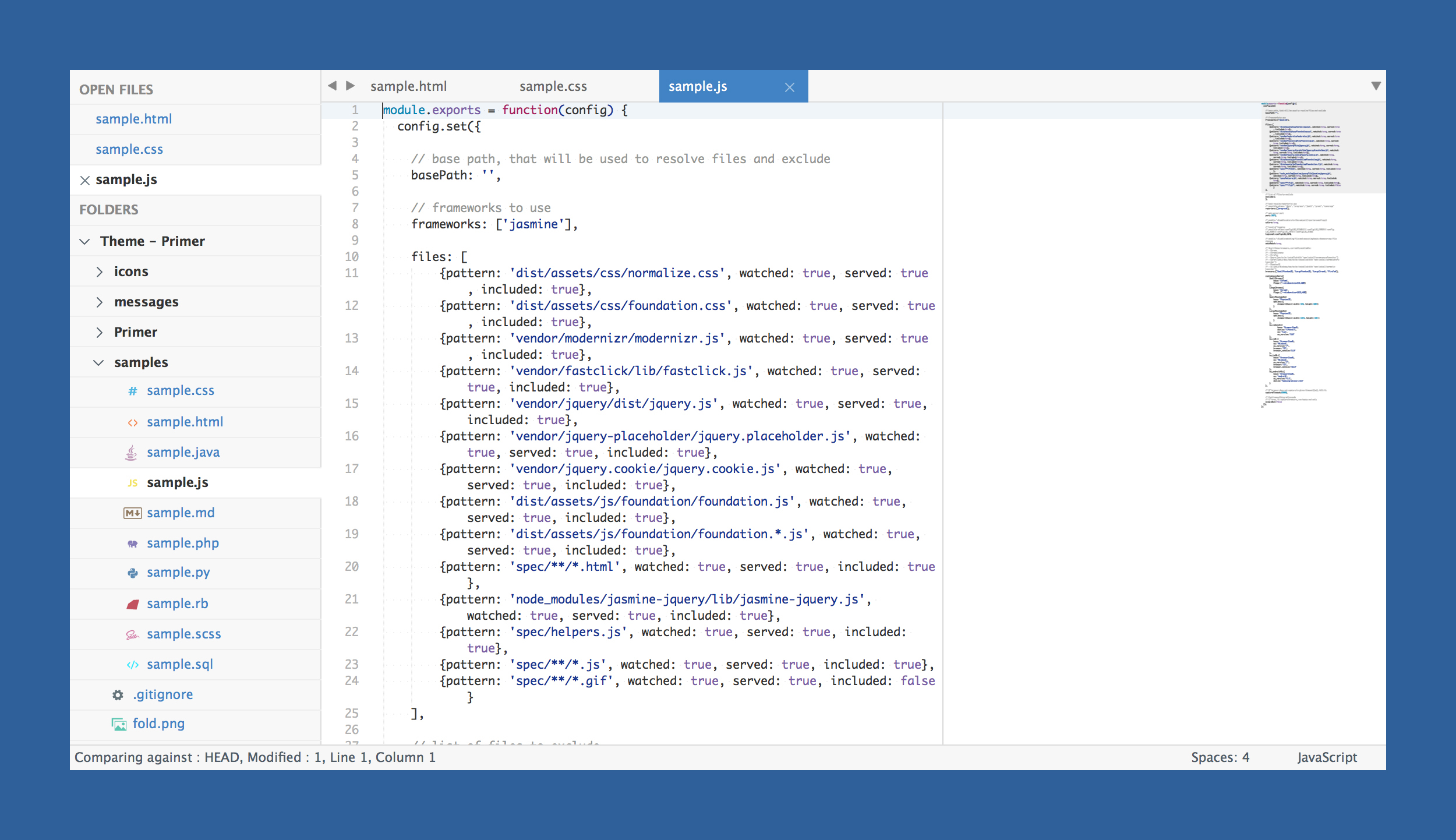1456x840 pixels.
Task: Collapse the samples folder
Action: [99, 363]
